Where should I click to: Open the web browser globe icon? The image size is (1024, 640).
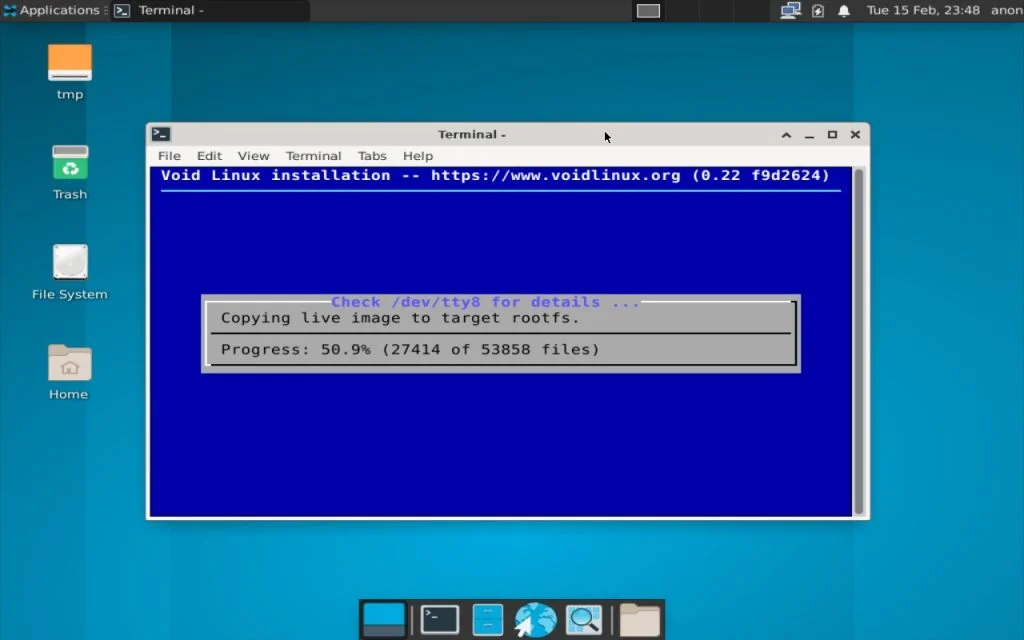535,618
